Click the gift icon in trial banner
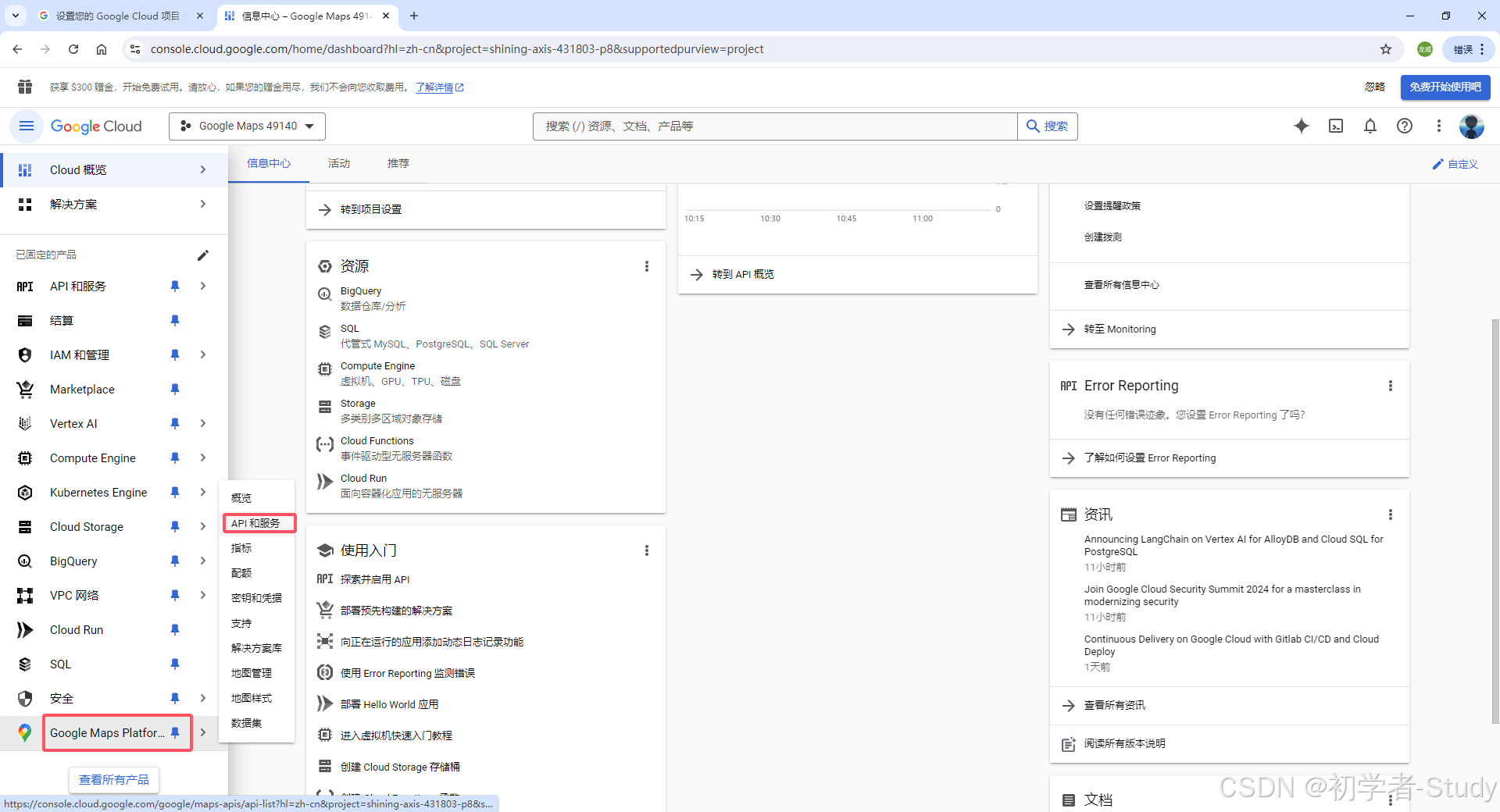The width and height of the screenshot is (1500, 812). (25, 87)
